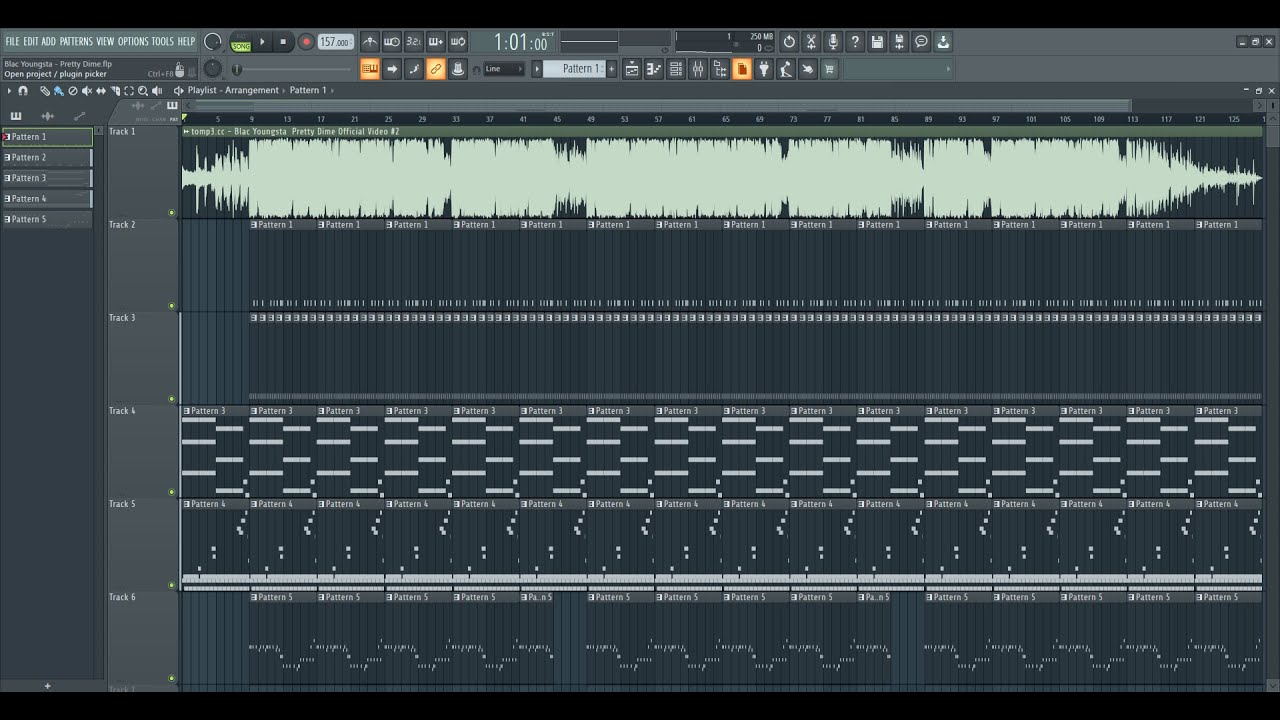Toggle overdub blend recording
The image size is (1280, 720).
click(x=436, y=42)
